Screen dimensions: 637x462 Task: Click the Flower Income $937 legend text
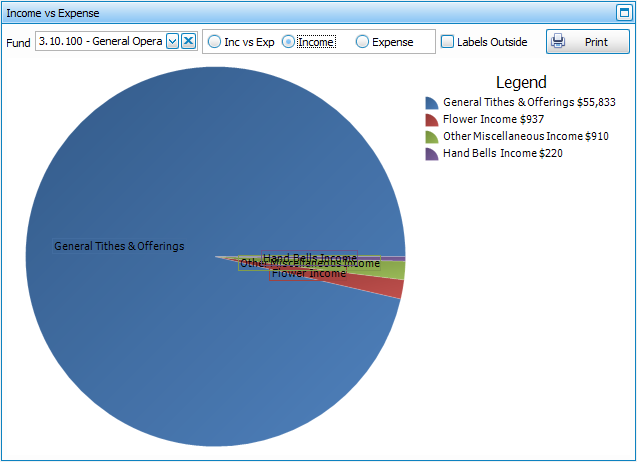point(489,120)
